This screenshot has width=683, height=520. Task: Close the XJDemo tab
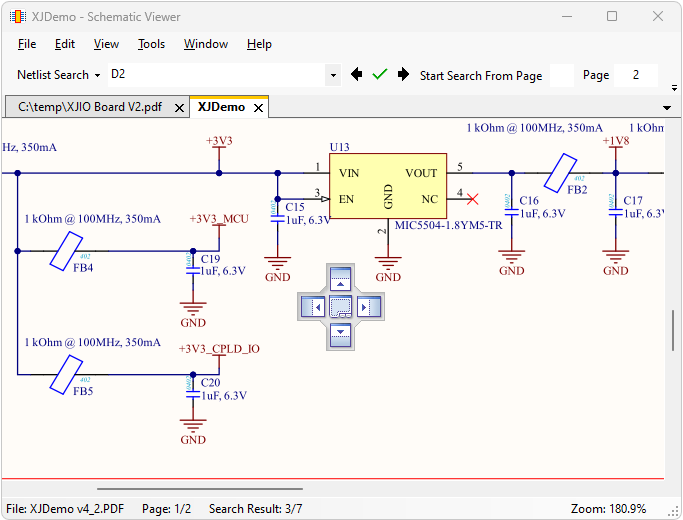[x=258, y=108]
